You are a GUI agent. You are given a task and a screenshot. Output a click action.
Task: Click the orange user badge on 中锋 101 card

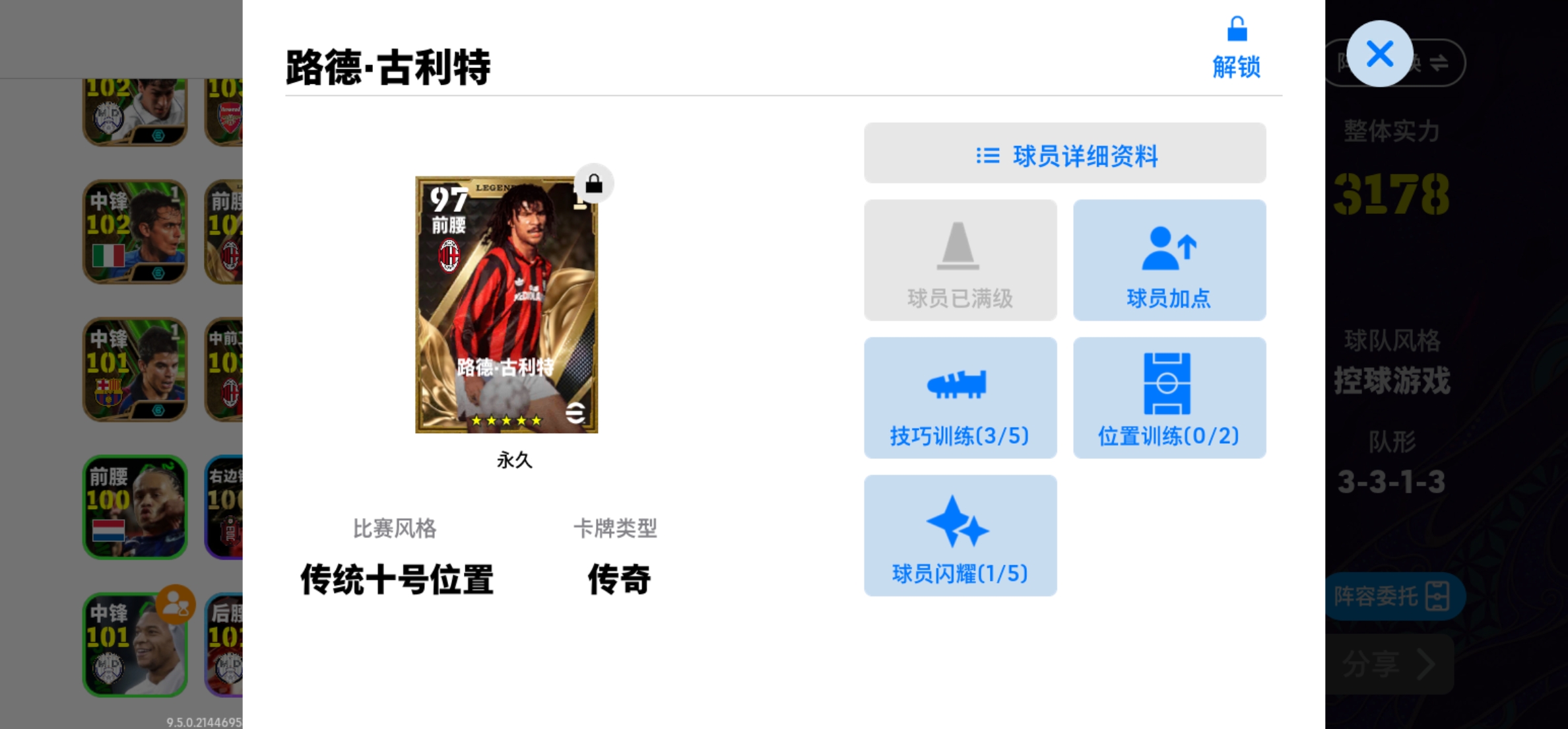pyautogui.click(x=176, y=604)
